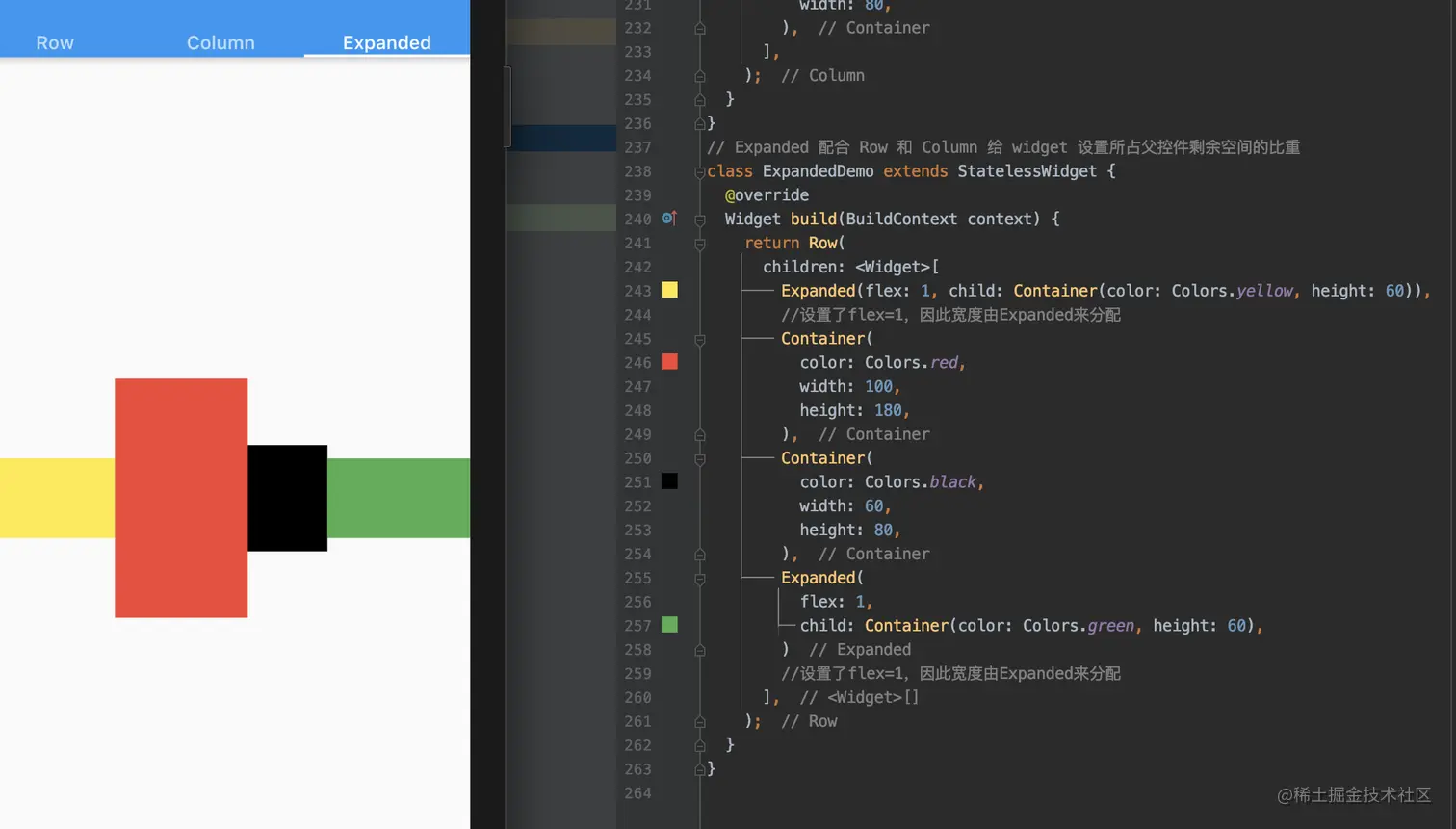Click the '// <Widget>[]' comment on line 260
The image size is (1456, 829).
(859, 697)
